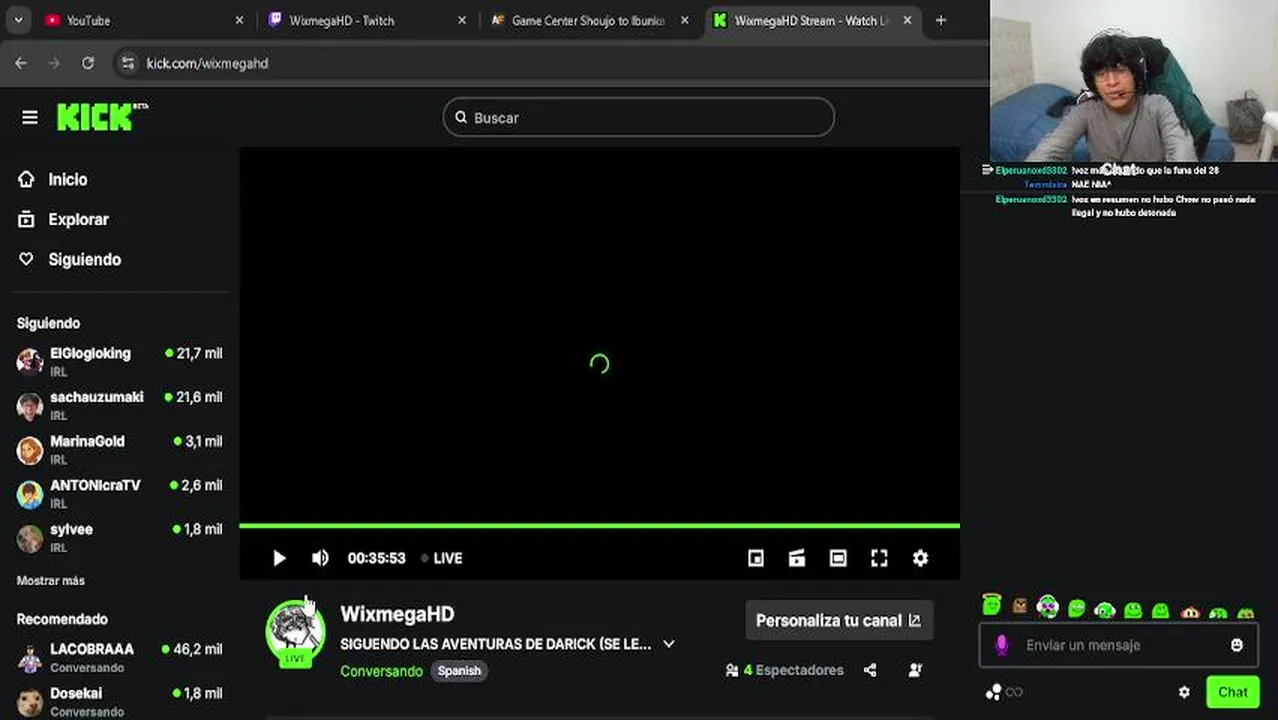The width and height of the screenshot is (1278, 720).
Task: Open video player settings gear
Action: (920, 558)
